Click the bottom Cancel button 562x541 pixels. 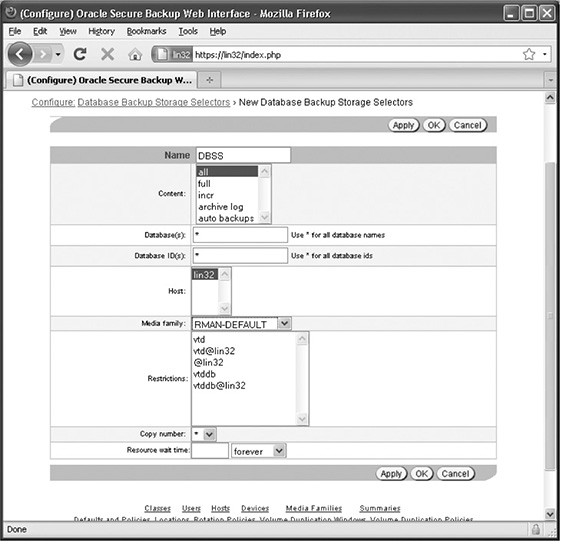click(455, 474)
